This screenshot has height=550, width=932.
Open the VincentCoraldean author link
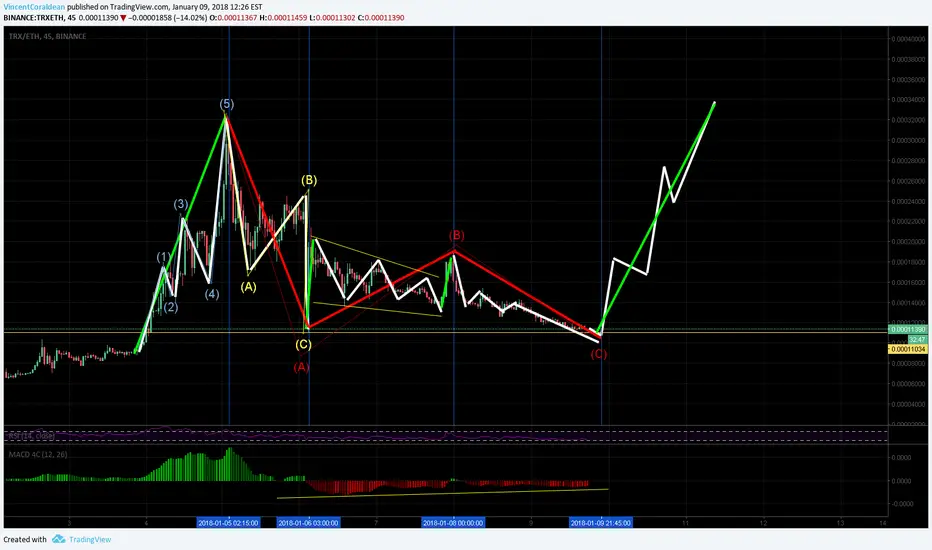pyautogui.click(x=34, y=7)
